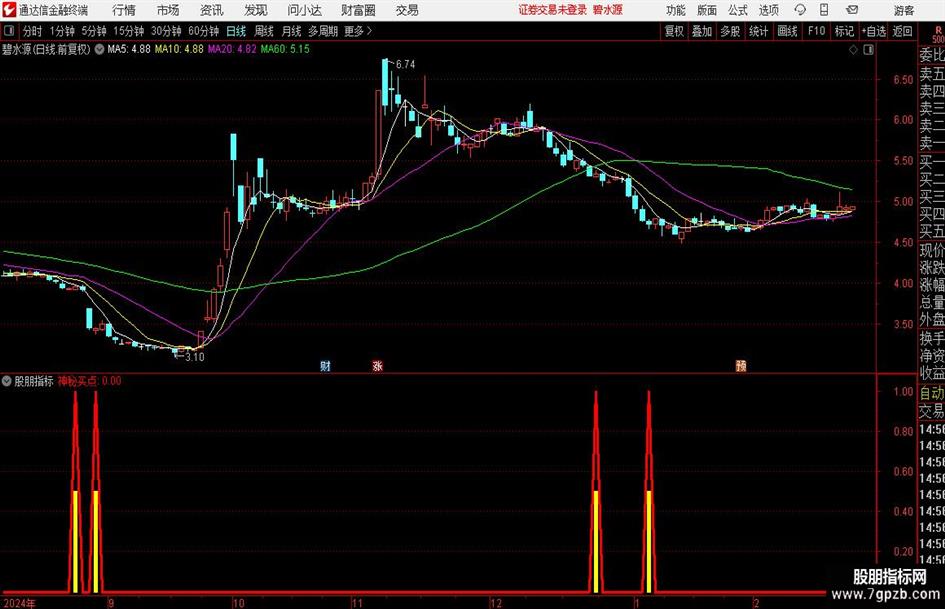Screen dimensions: 945x609
Task: Open the 资讯 menu
Action: pyautogui.click(x=212, y=10)
